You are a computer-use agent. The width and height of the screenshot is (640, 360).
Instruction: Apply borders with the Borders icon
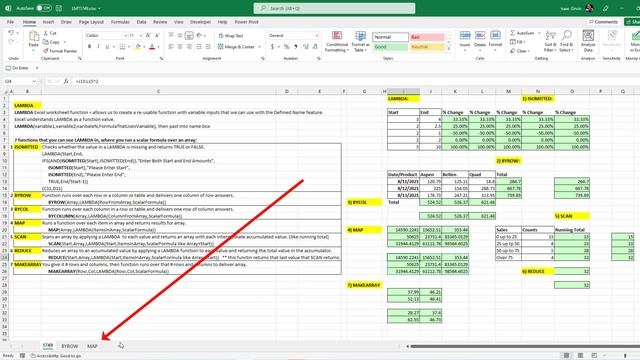click(x=122, y=47)
